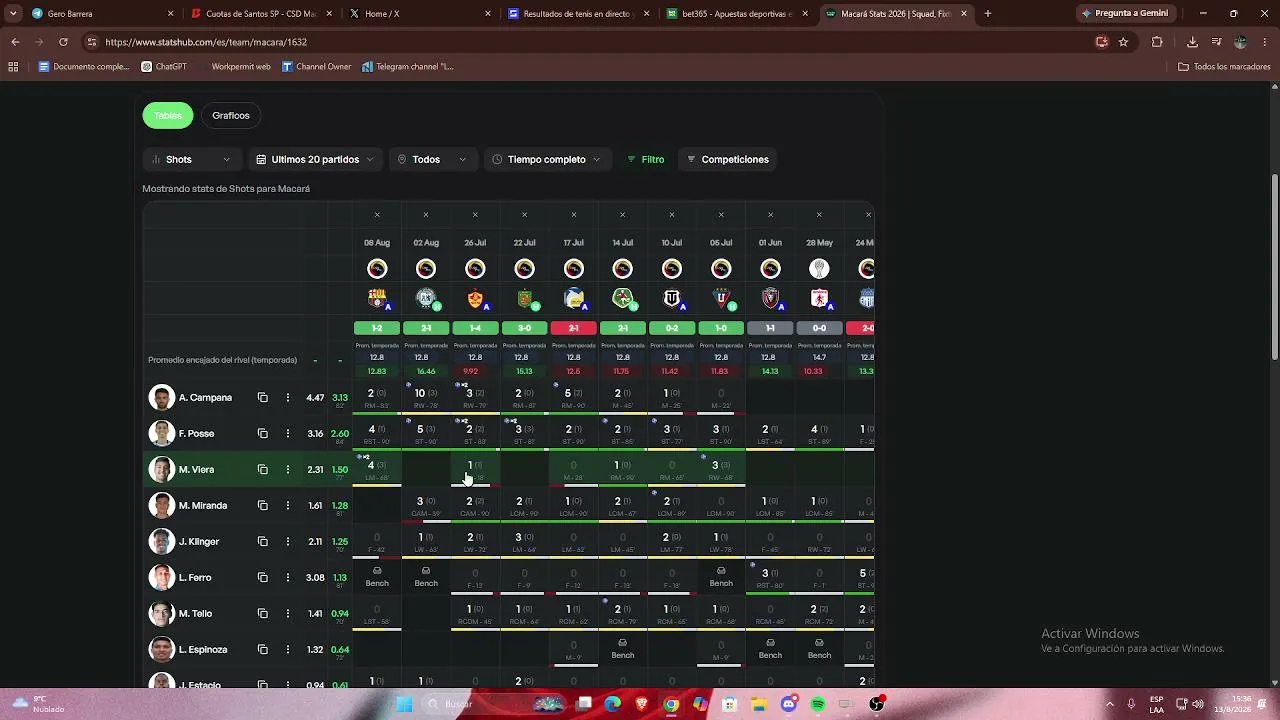Click Pregunta a Gemini button
The image size is (1280, 720).
(1124, 14)
